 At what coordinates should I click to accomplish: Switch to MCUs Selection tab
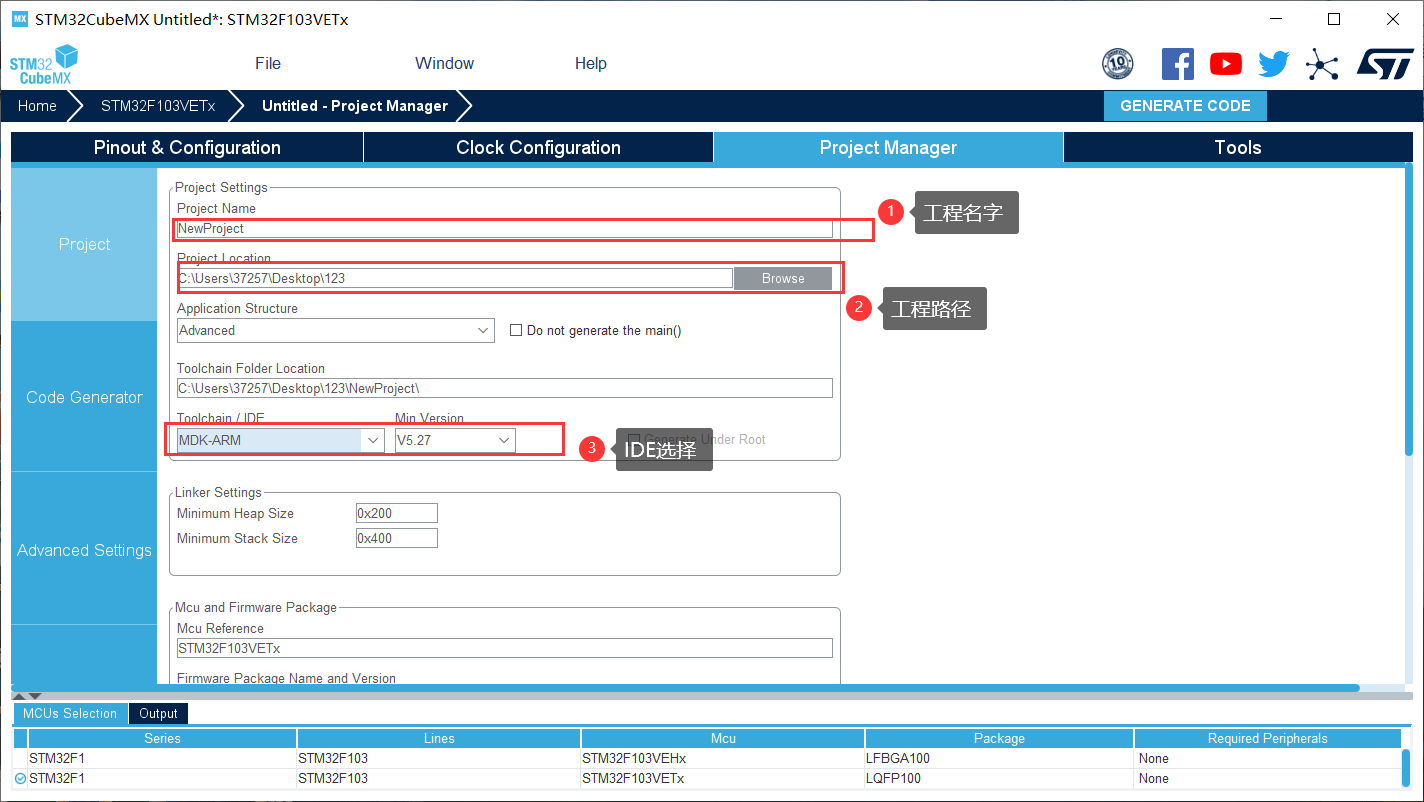coord(70,713)
